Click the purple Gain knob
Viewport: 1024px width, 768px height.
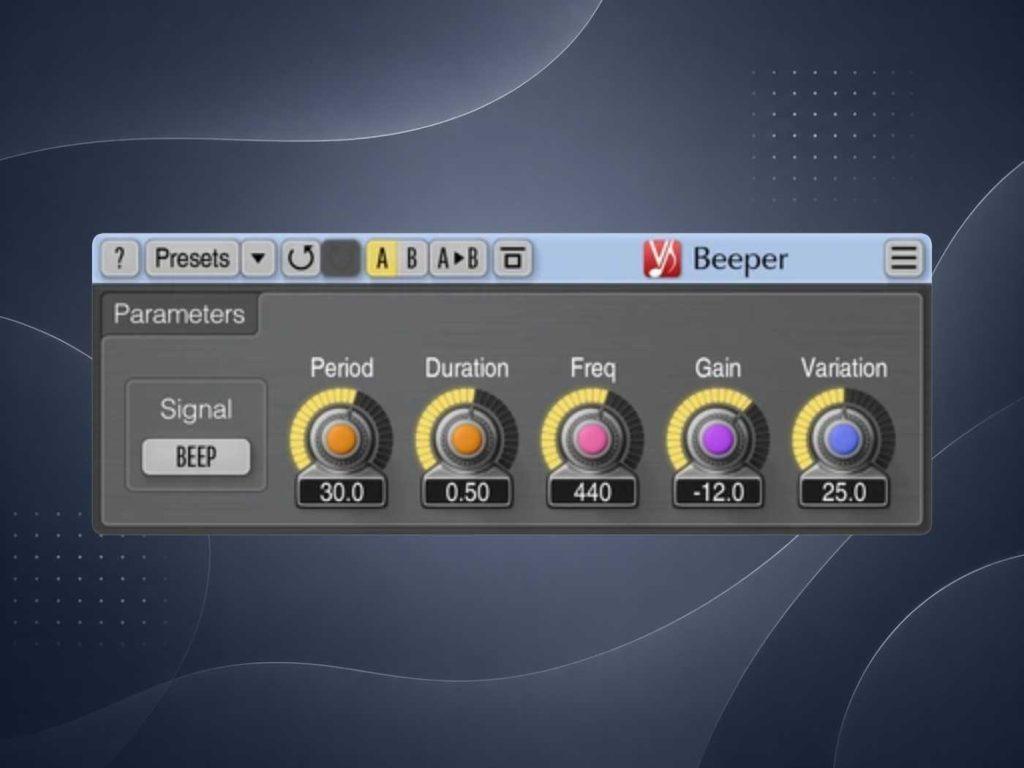coord(718,438)
